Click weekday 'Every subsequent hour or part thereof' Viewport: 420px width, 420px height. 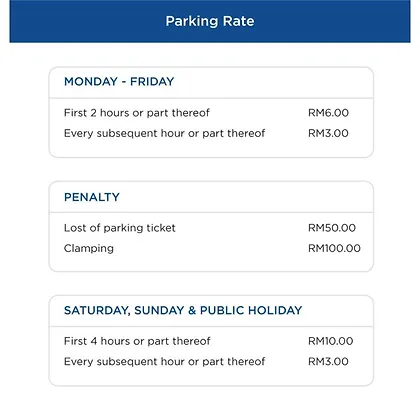pos(164,133)
